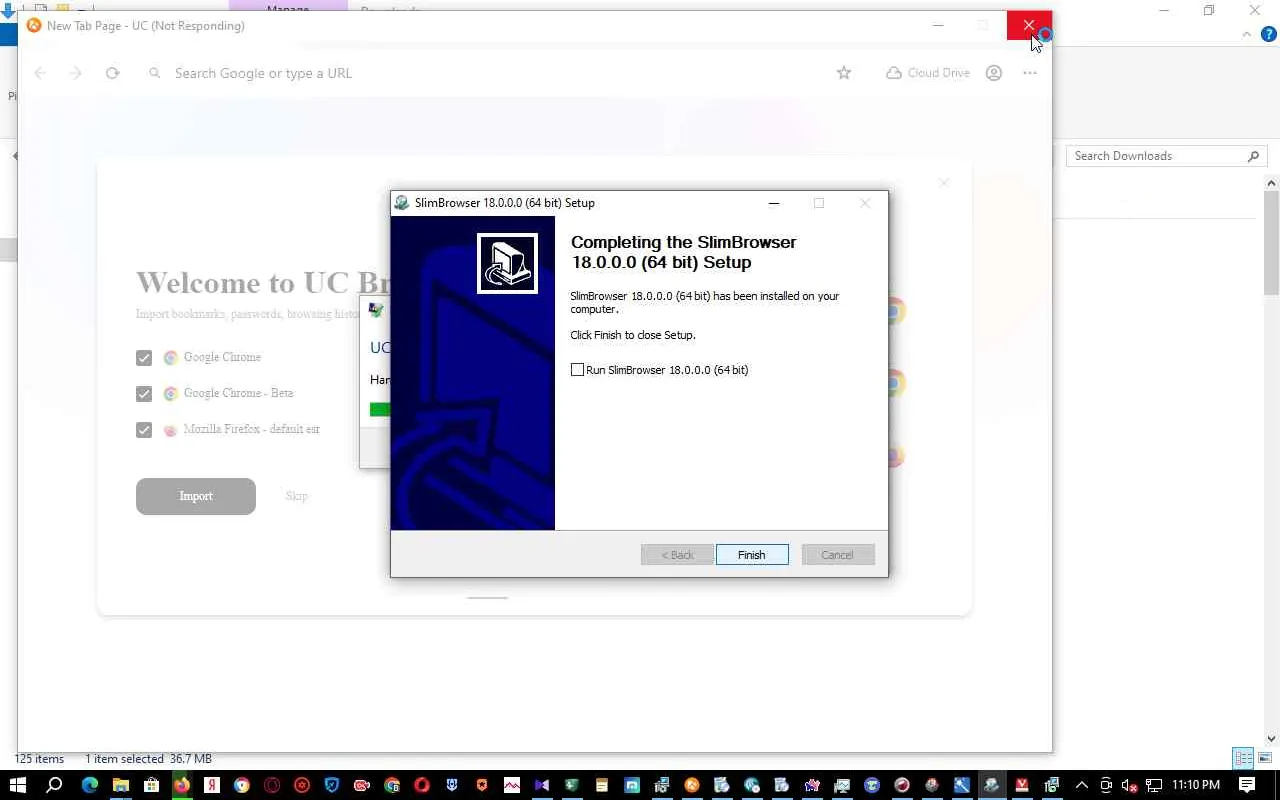Open the blue hammer taskbar icon
Image resolution: width=1280 pixels, height=800 pixels.
tap(962, 785)
